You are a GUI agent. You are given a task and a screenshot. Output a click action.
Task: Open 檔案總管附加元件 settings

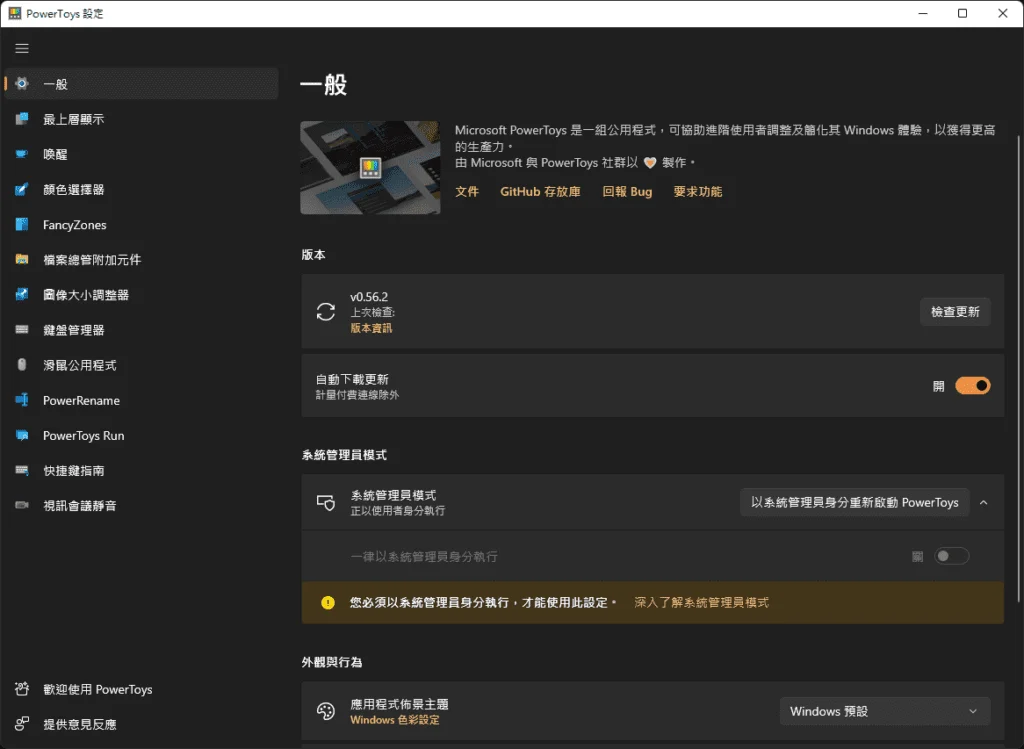[141, 259]
